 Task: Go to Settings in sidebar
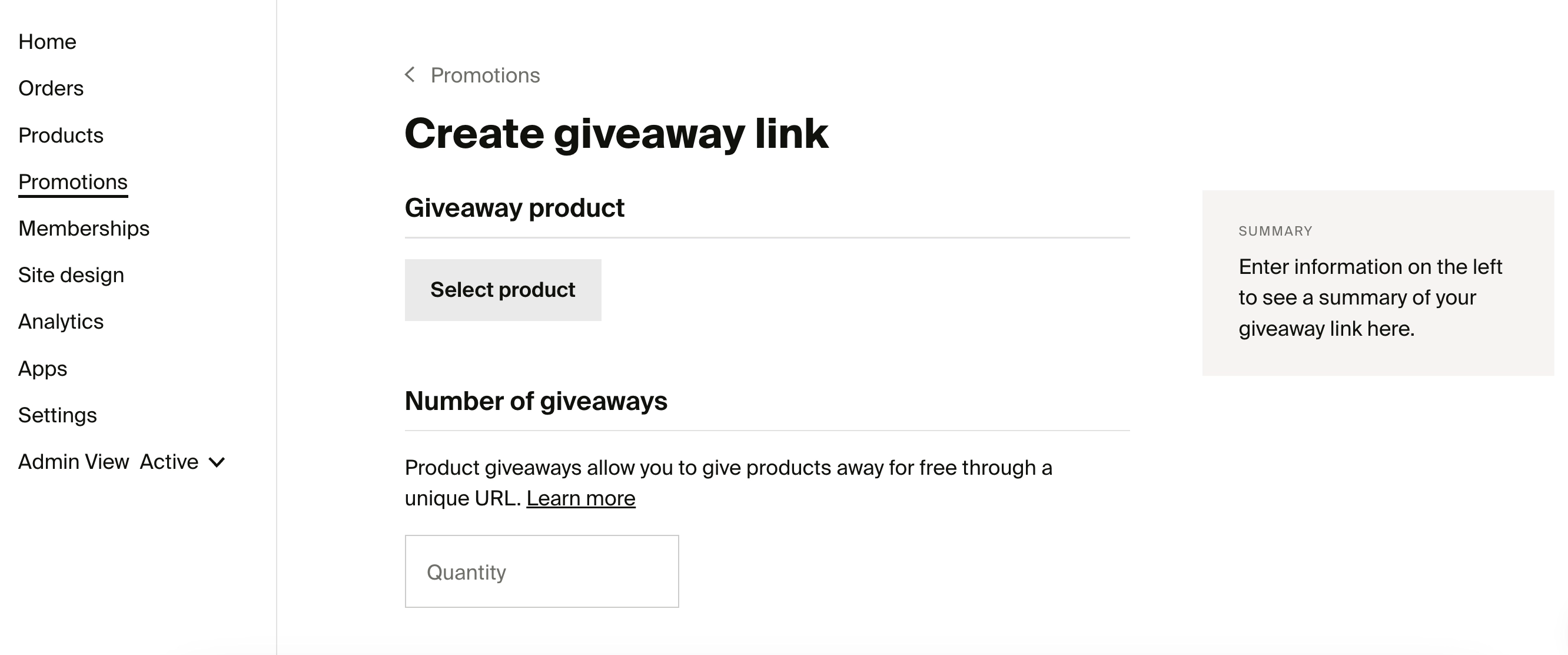pos(58,415)
